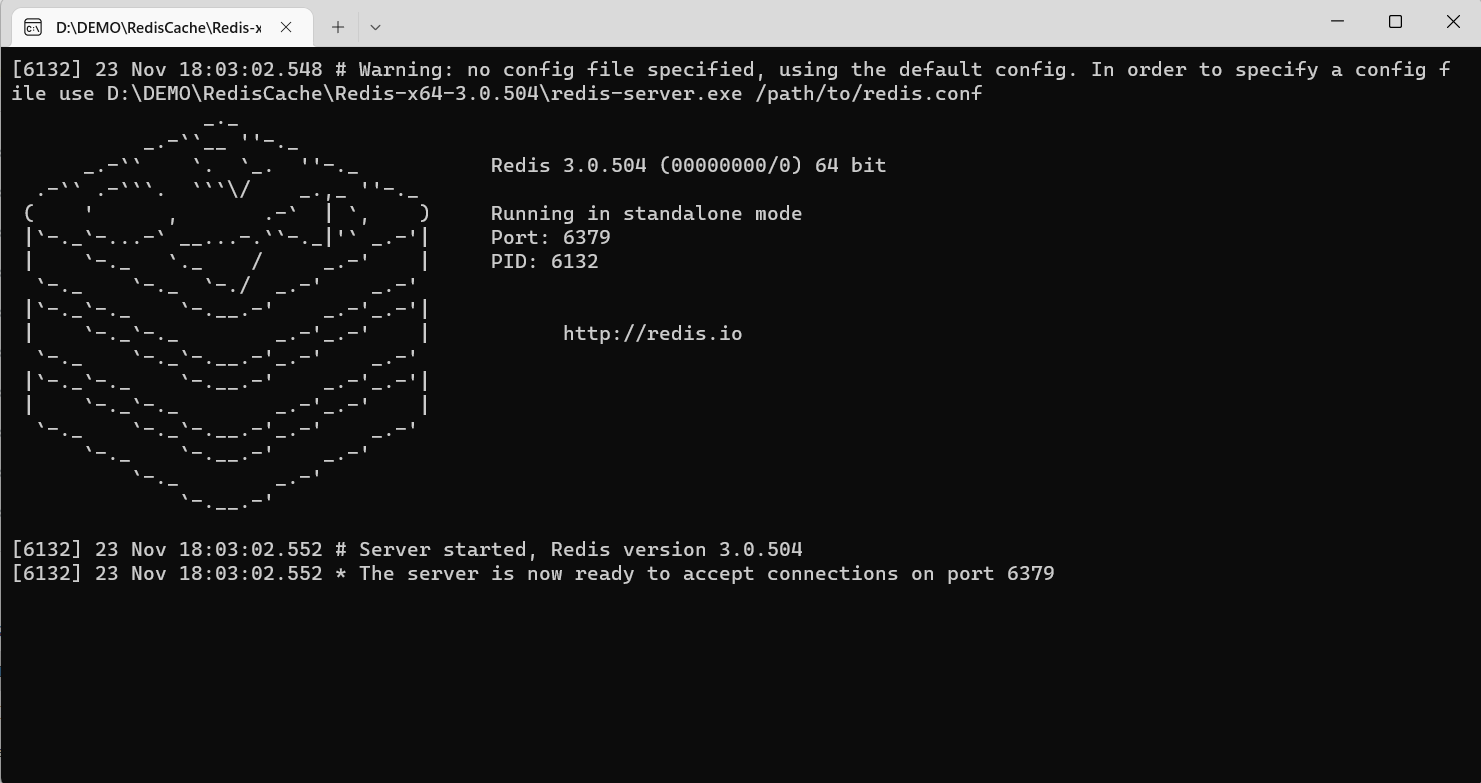
Task: Select the D:\DEMO\RedisCache tab
Action: (x=159, y=27)
